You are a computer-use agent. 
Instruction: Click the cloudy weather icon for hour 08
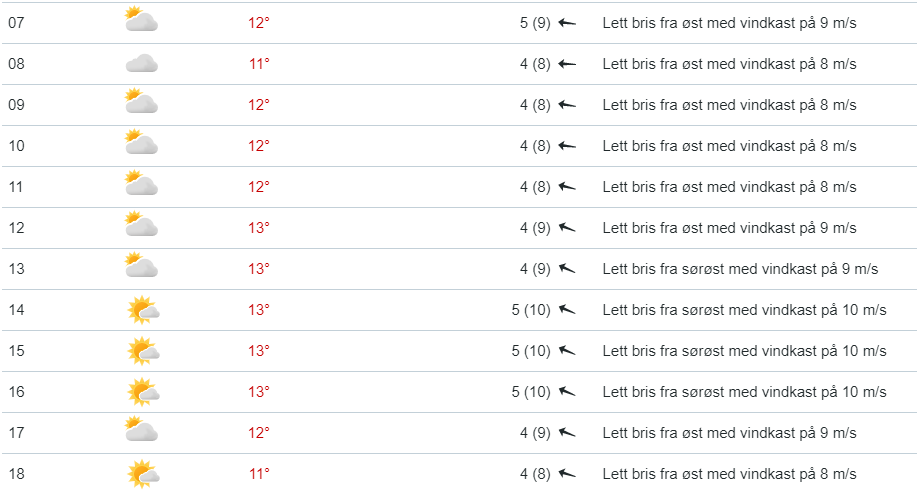142,64
